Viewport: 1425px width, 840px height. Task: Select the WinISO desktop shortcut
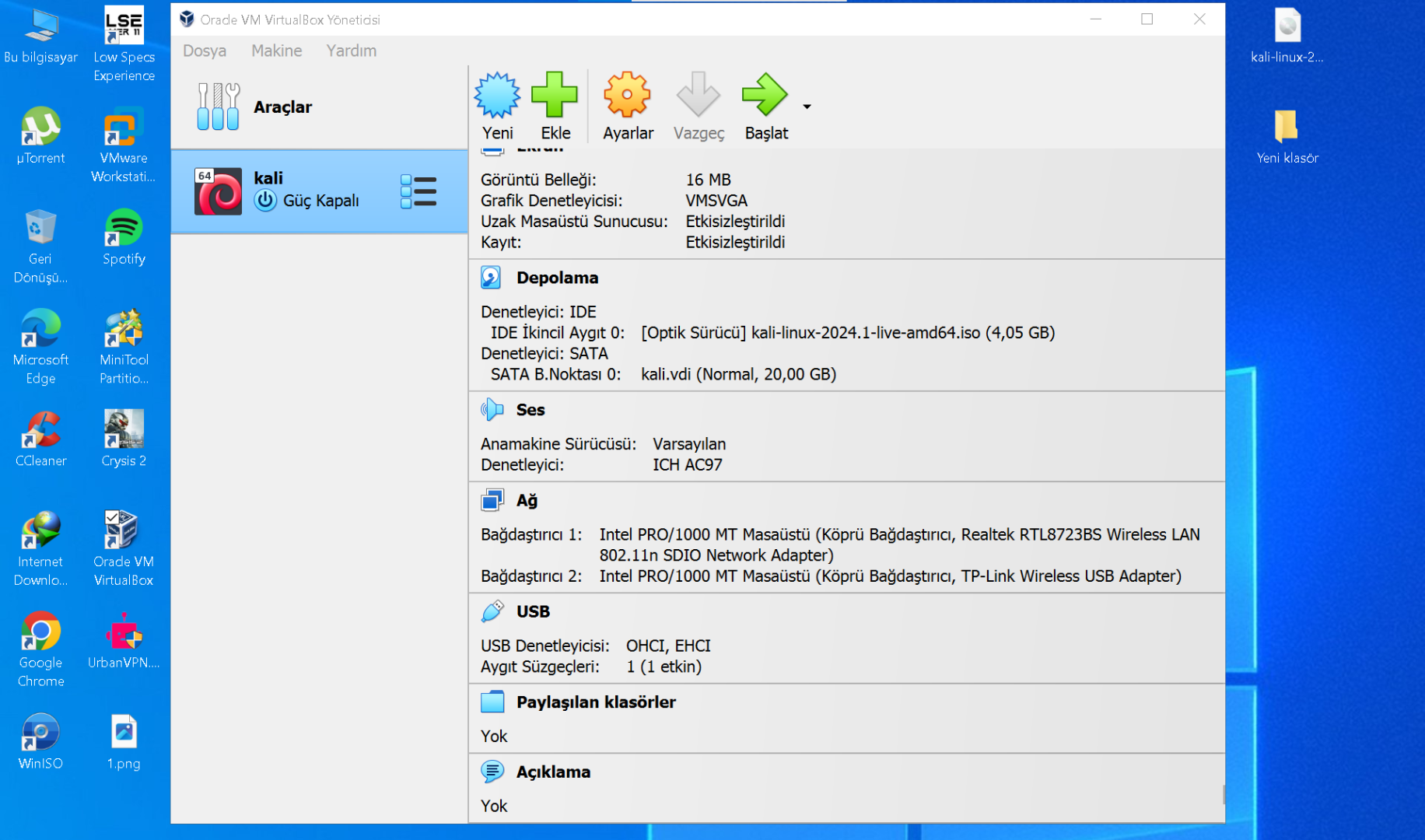40,743
